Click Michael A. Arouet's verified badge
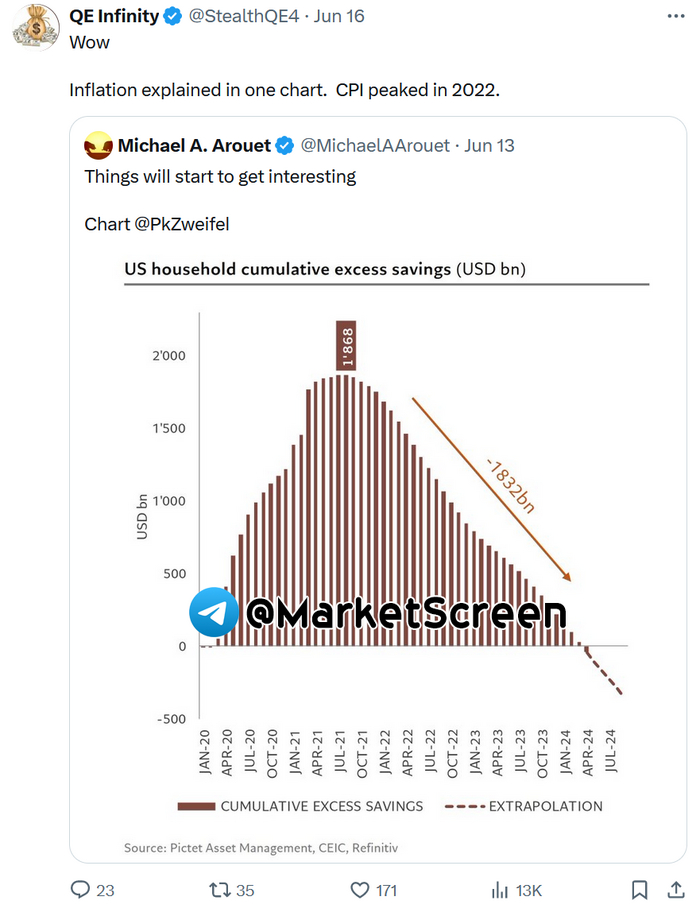The height and width of the screenshot is (912, 700). pos(284,146)
